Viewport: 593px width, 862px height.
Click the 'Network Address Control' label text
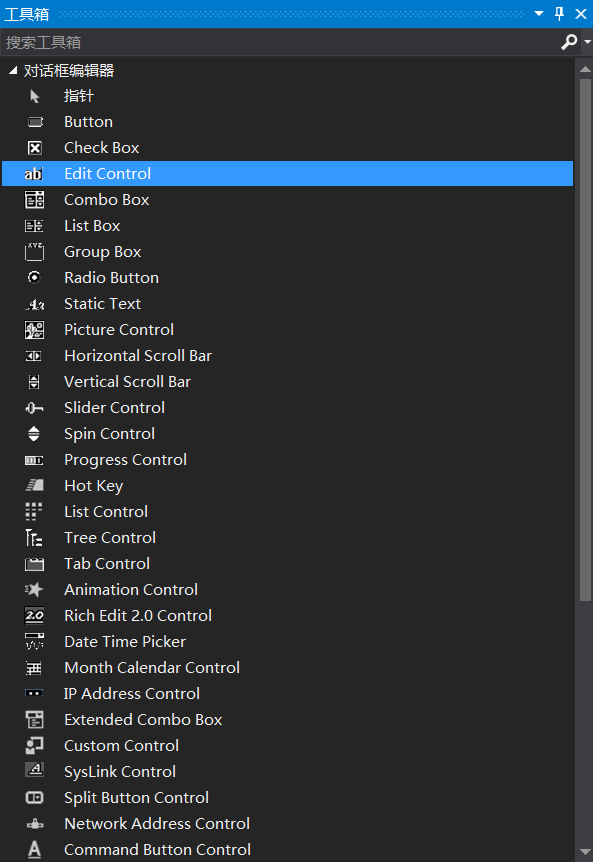157,824
